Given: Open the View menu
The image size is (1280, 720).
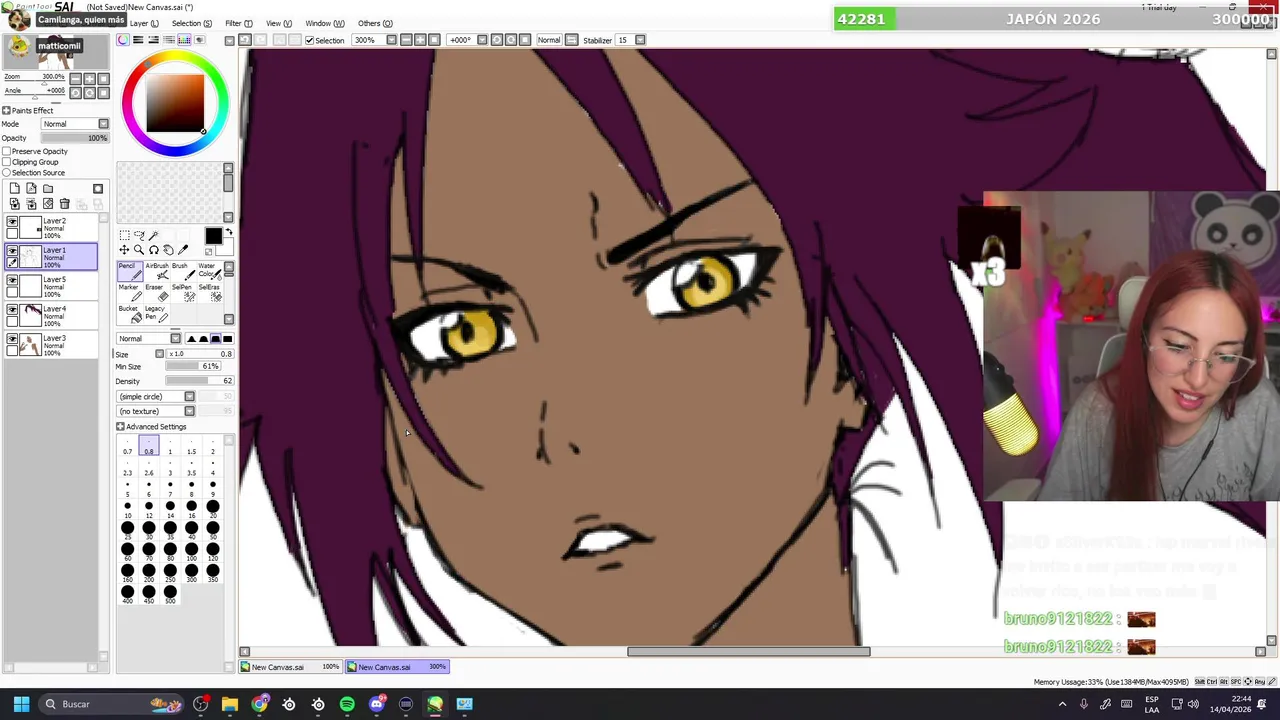Looking at the screenshot, I should point(279,23).
